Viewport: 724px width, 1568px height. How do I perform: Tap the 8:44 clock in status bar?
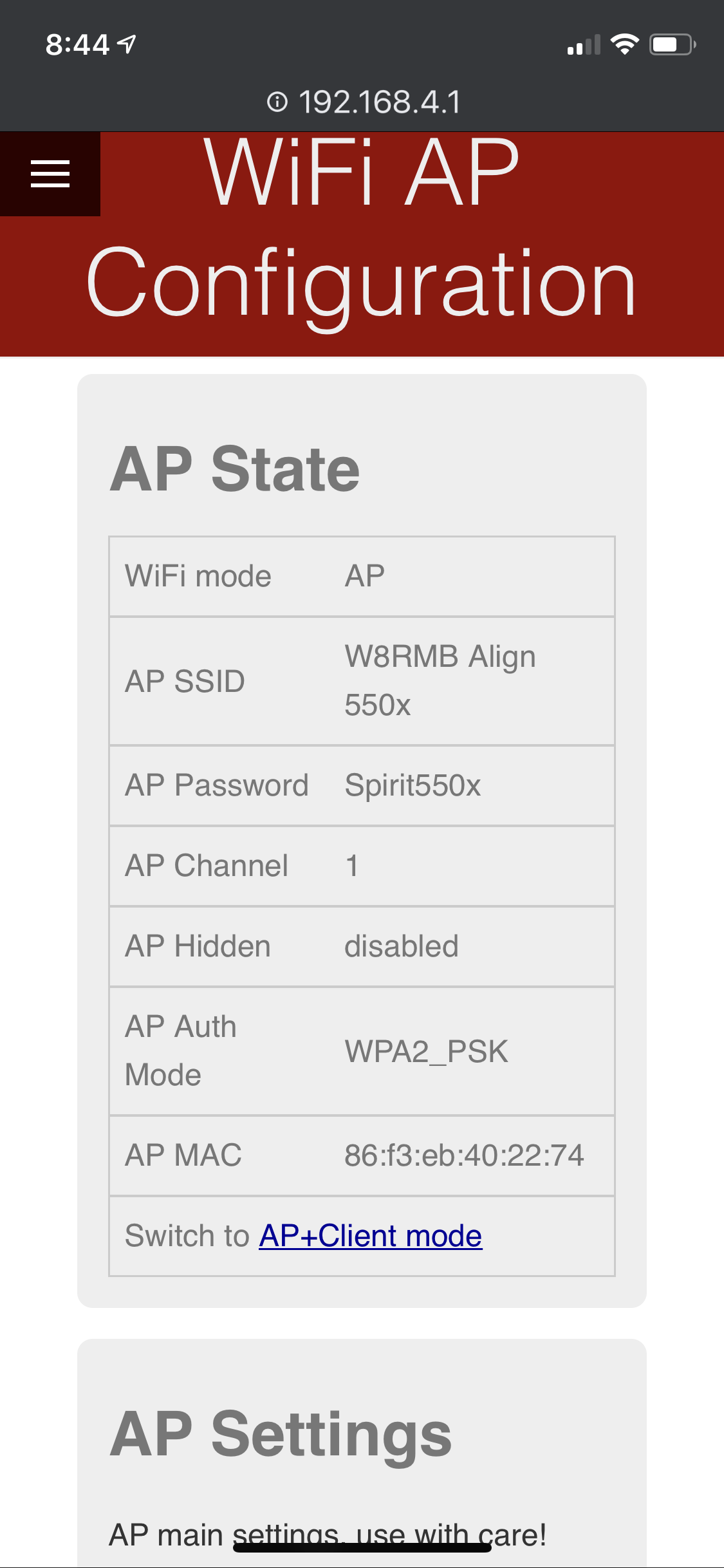[77, 44]
